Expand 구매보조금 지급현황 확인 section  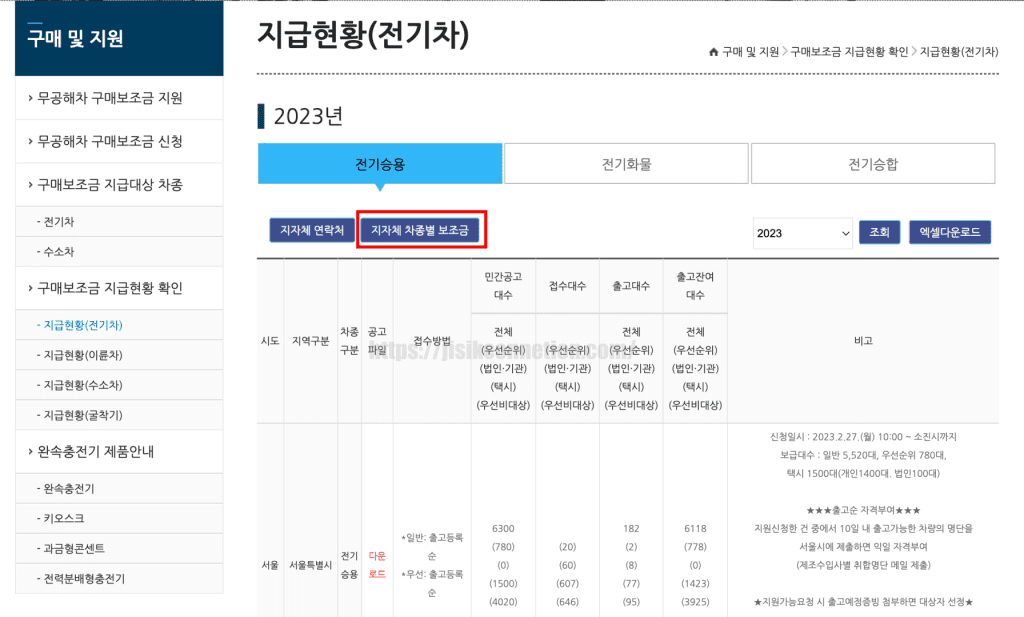tap(119, 288)
